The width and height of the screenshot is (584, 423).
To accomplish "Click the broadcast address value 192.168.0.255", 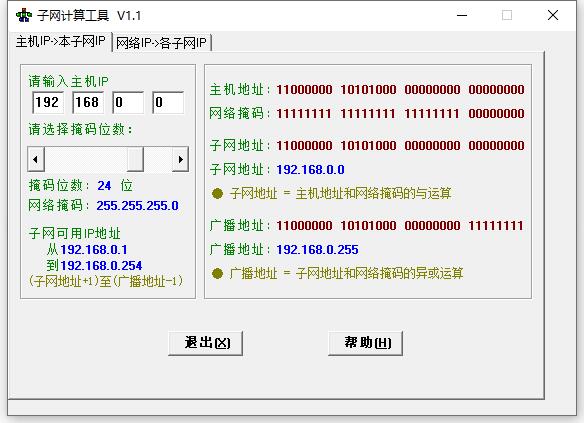I will [x=317, y=249].
